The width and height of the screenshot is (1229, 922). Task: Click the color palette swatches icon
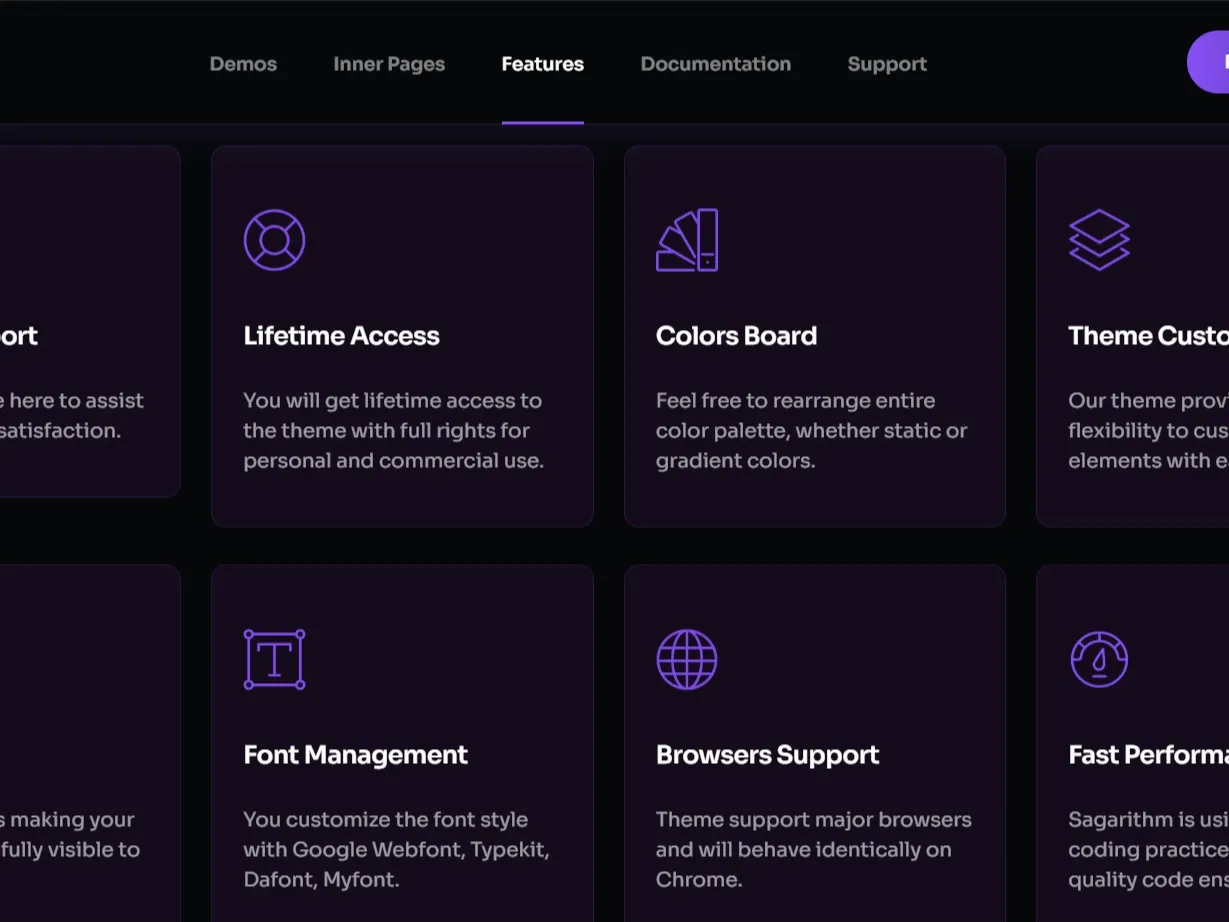coord(687,240)
